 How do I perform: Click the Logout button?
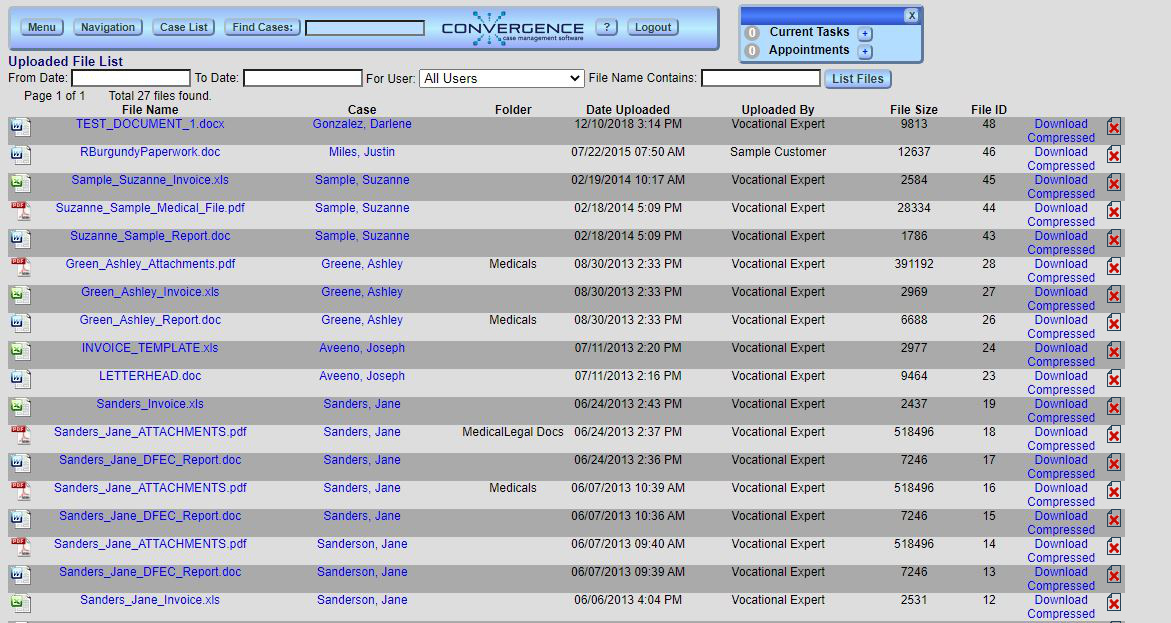point(653,27)
